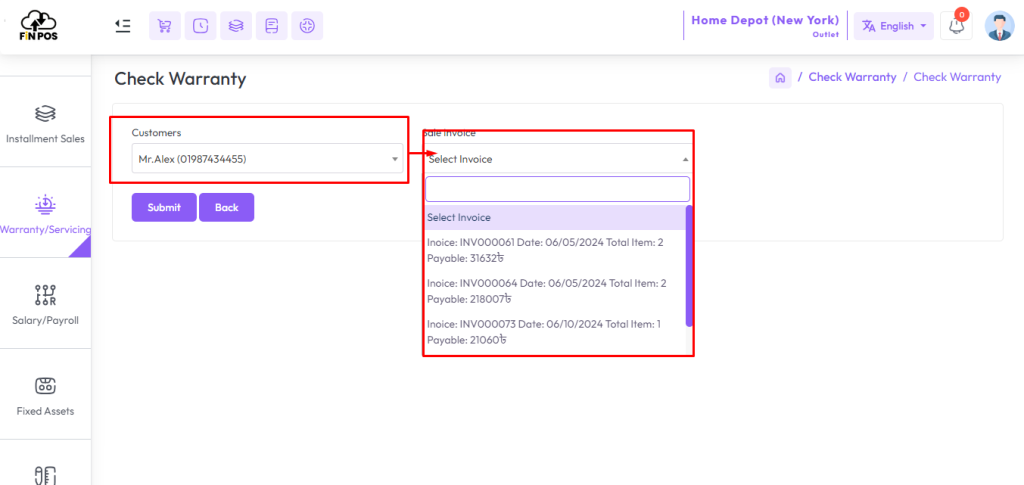Open the compass shortcut icon in toolbar

tap(307, 26)
